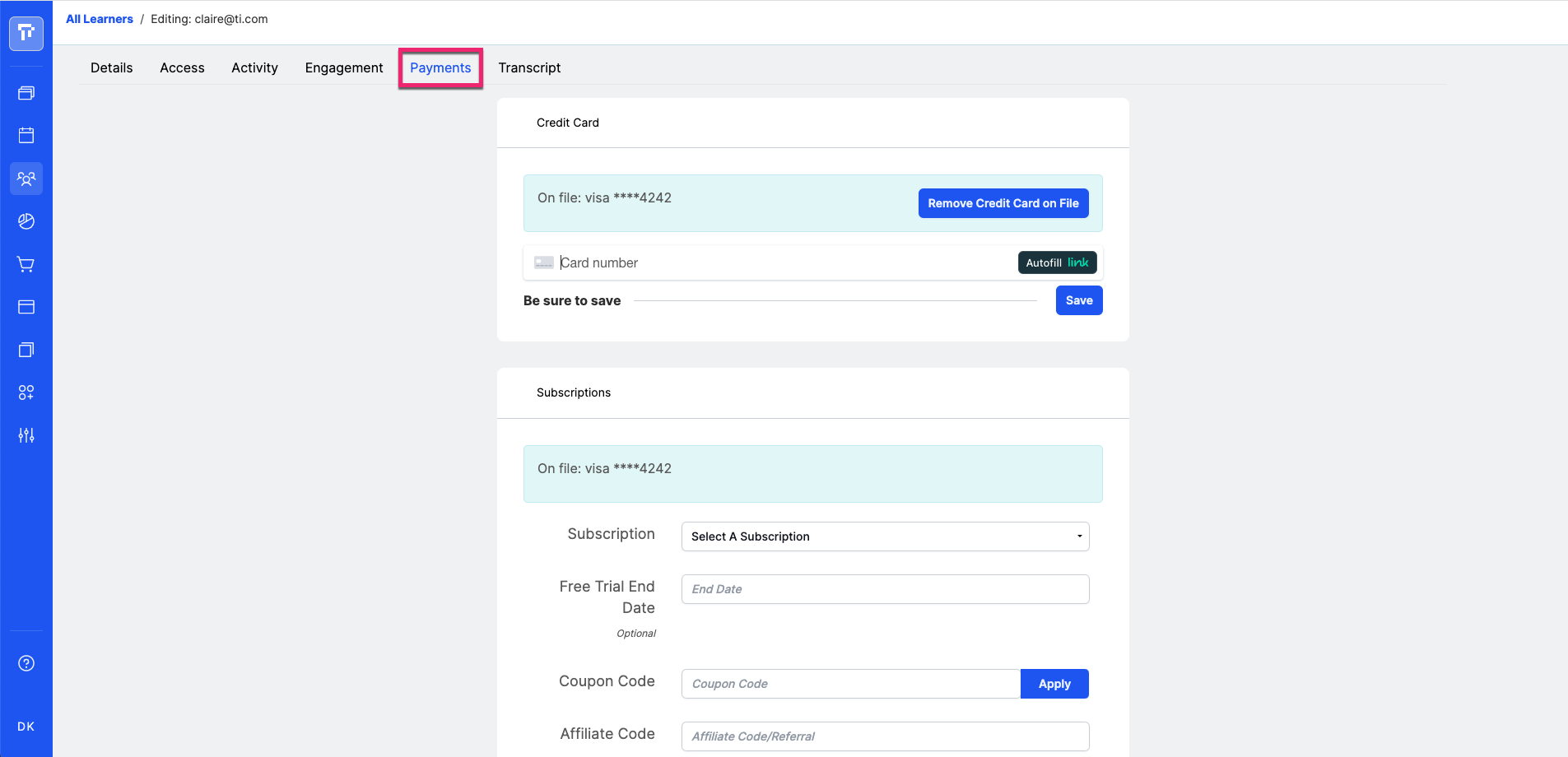
Task: Save the credit card
Action: (x=1079, y=300)
